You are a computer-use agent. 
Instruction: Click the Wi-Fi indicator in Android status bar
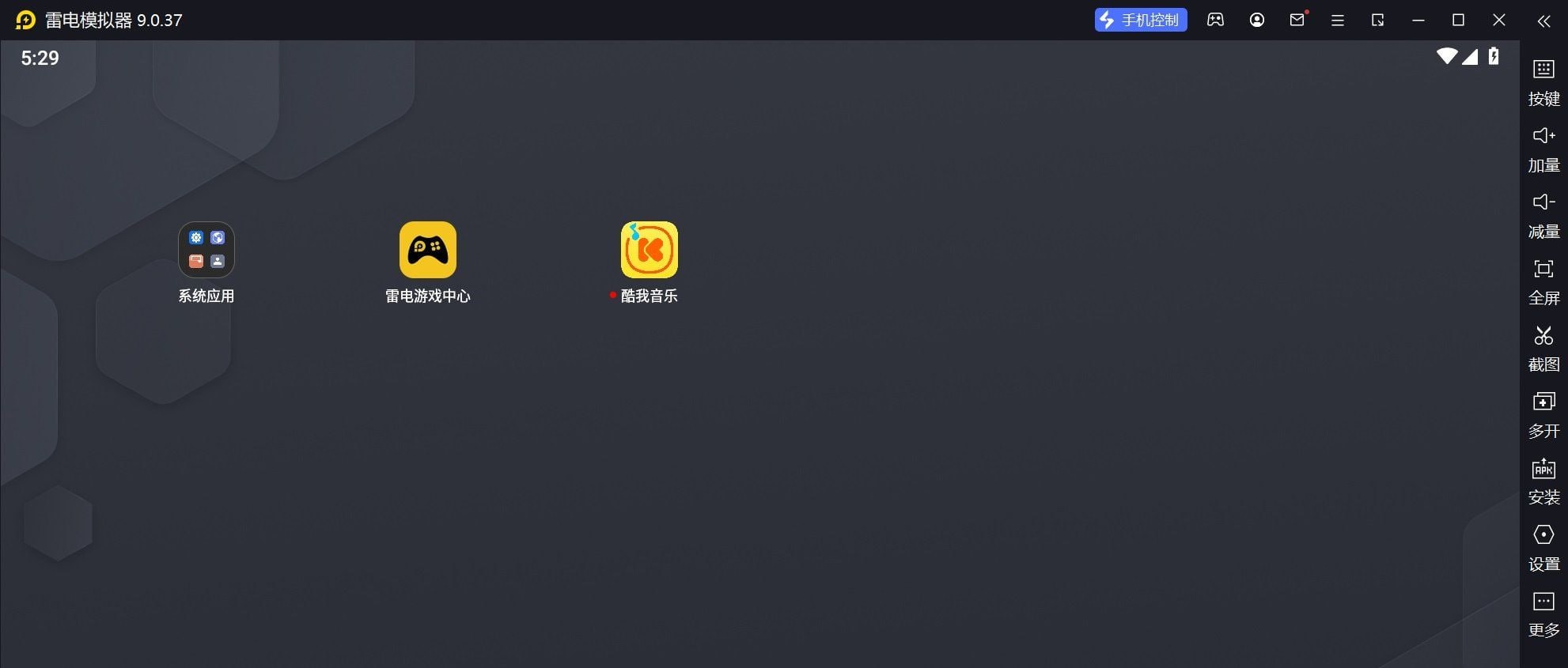pyautogui.click(x=1446, y=56)
